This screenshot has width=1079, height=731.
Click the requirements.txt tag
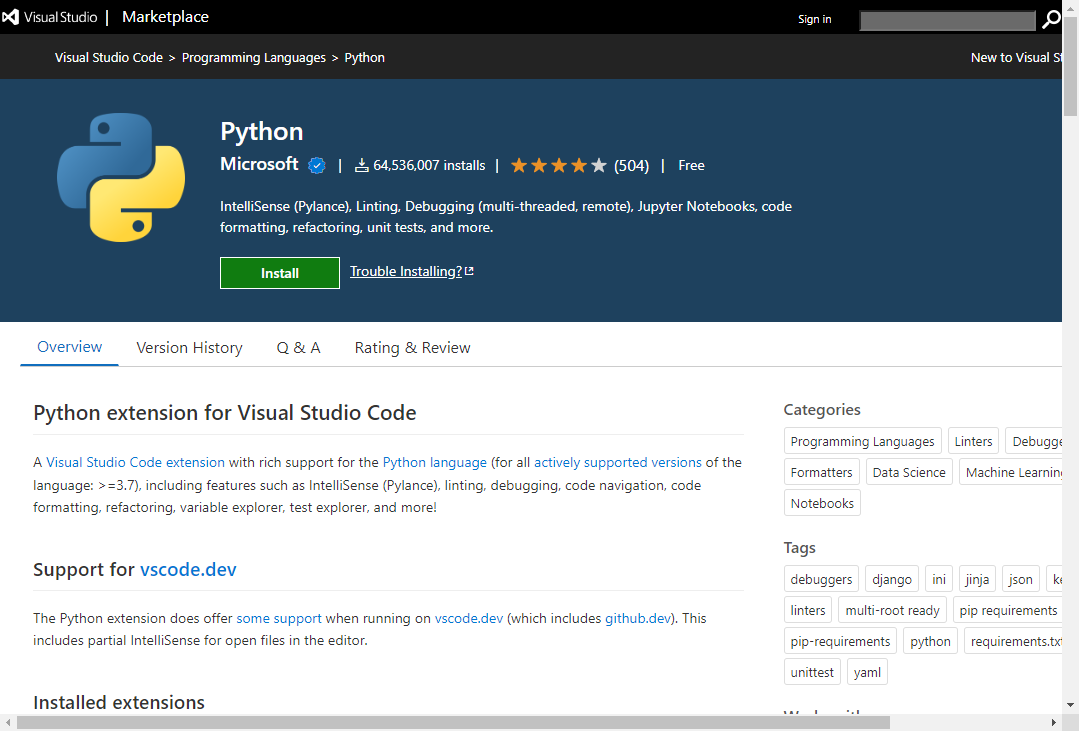(1014, 641)
